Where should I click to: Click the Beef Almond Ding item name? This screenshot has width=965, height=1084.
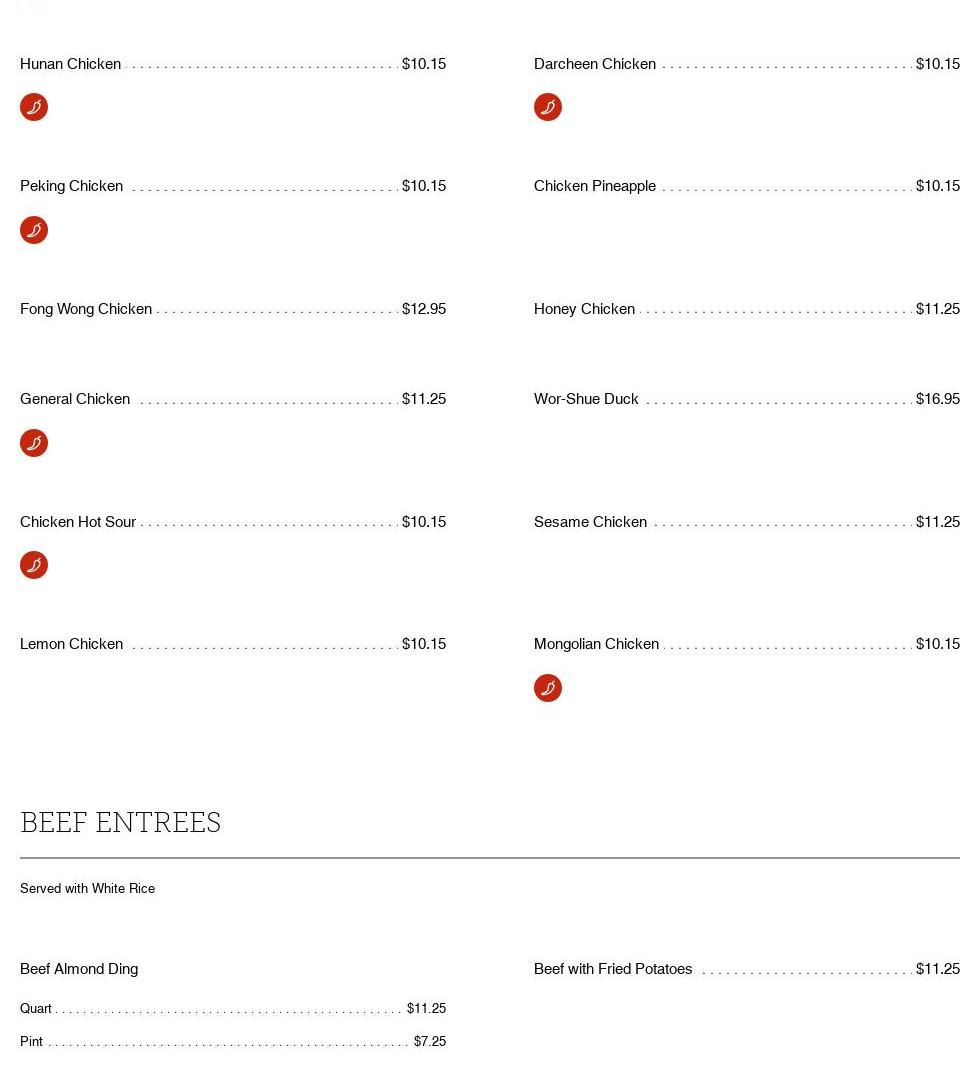click(x=79, y=969)
